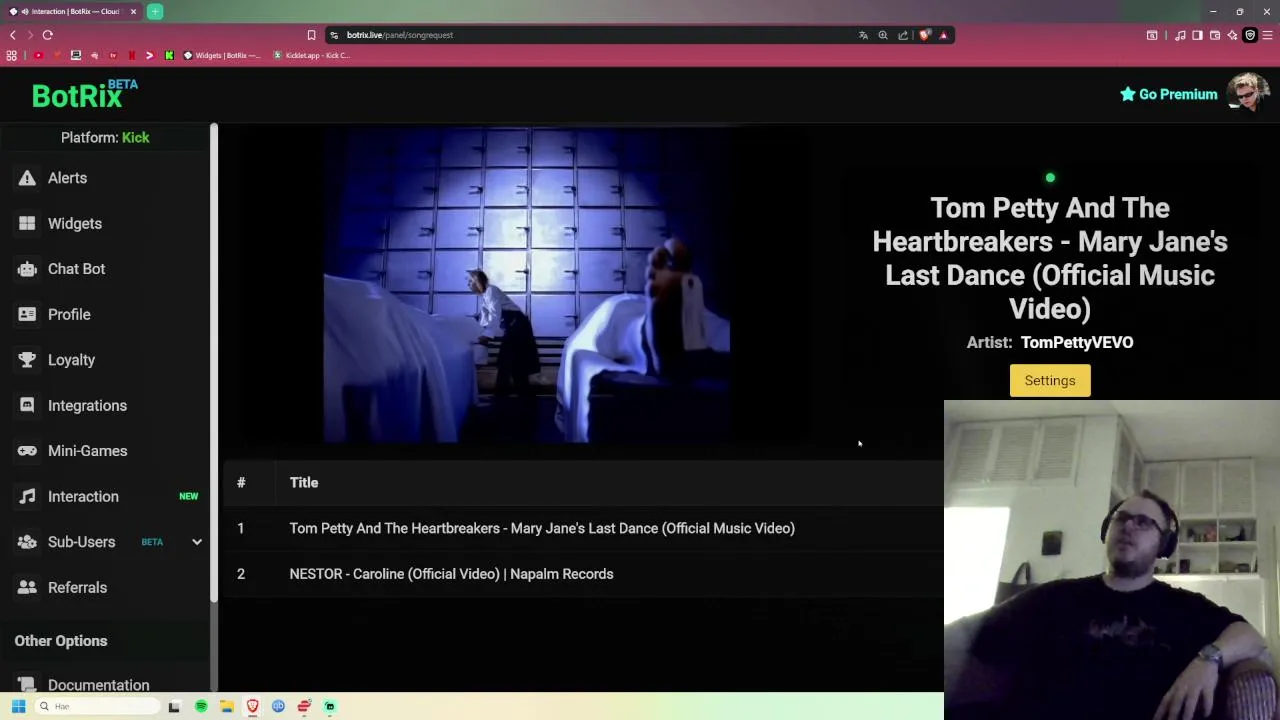This screenshot has height=720, width=1280.
Task: Click the Go Premium star icon
Action: tap(1127, 94)
